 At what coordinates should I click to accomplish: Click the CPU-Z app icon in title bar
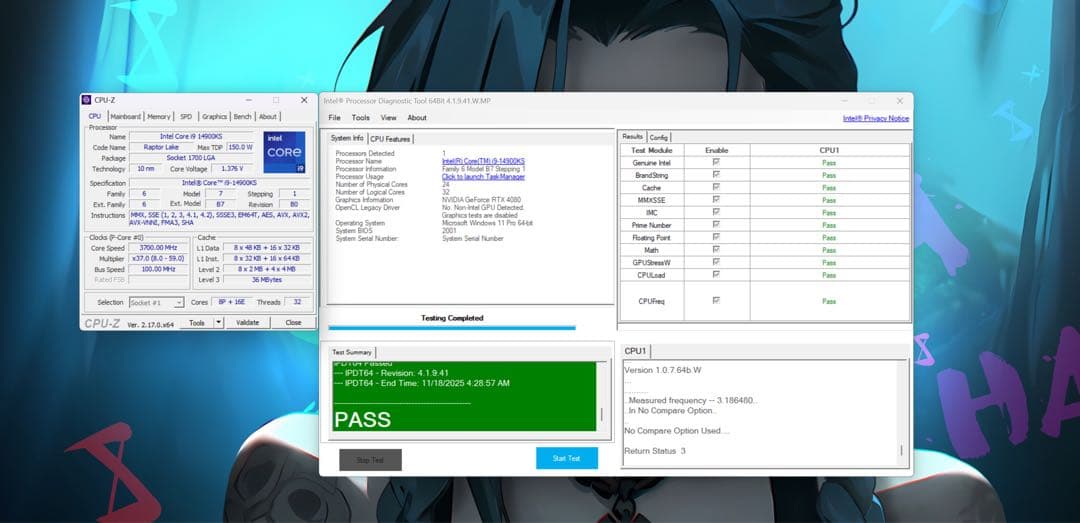[x=86, y=100]
